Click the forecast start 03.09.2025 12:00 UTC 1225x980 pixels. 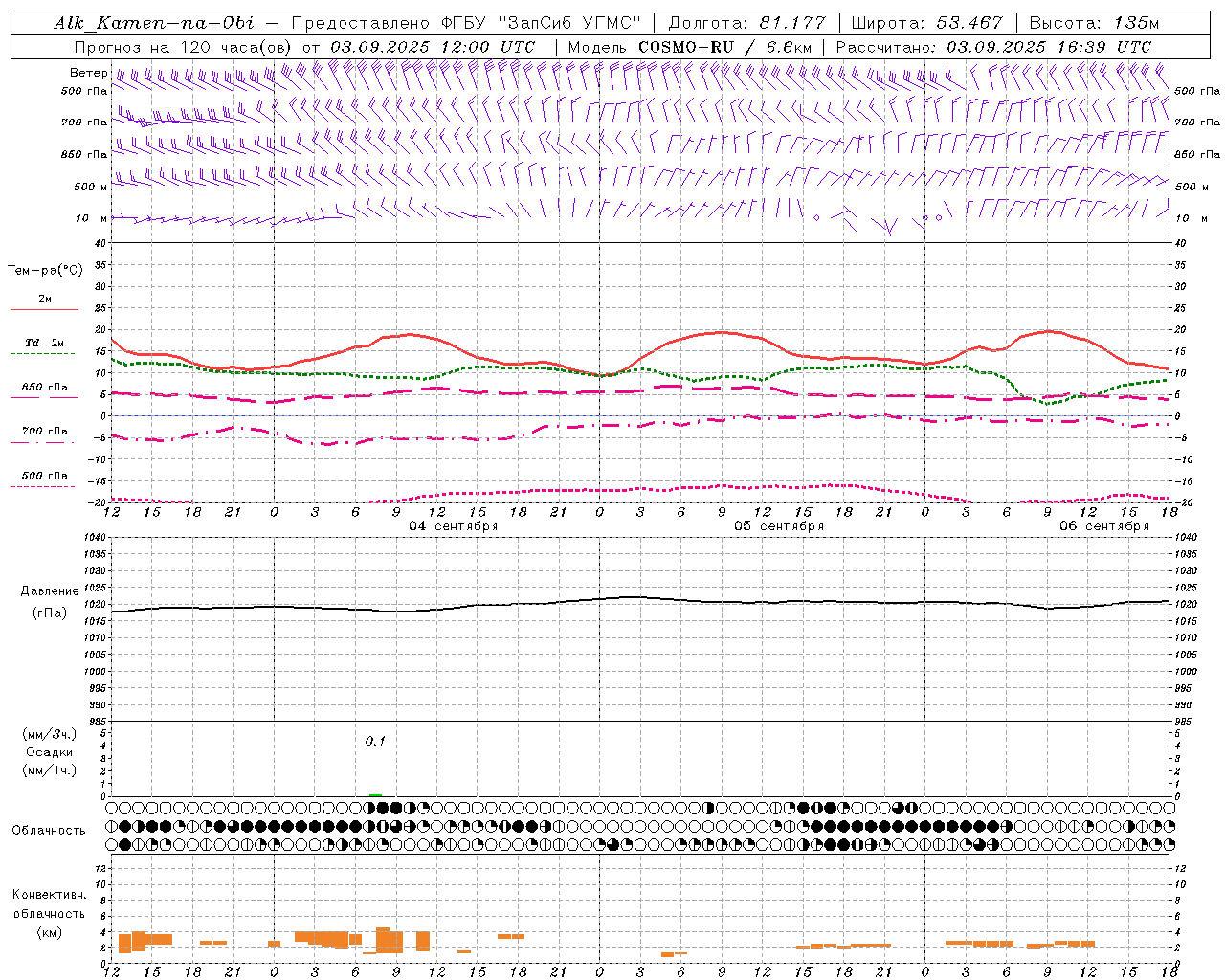pos(433,47)
